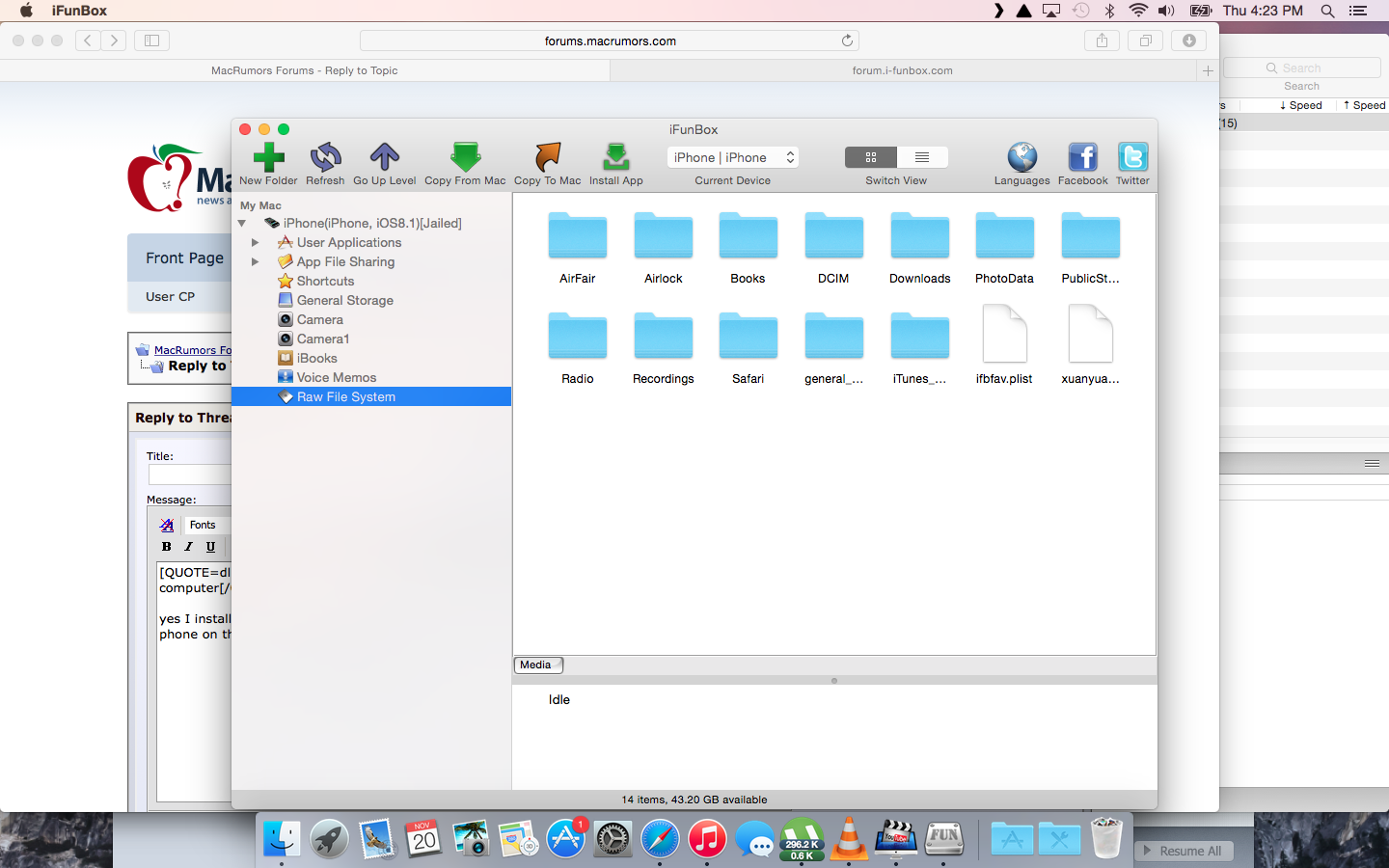Screen dimensions: 1389x868
Task: Switch to the forum.i-funbox.com browser tab
Action: coord(902,70)
